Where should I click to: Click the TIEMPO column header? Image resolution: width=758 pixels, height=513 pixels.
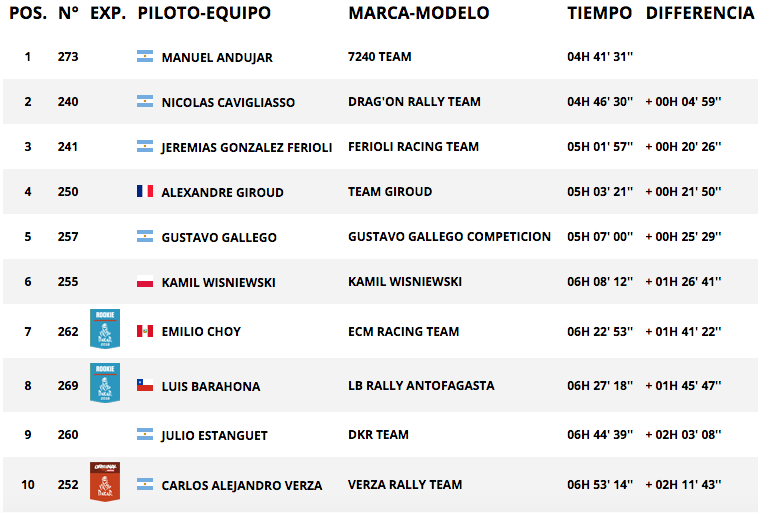[600, 13]
